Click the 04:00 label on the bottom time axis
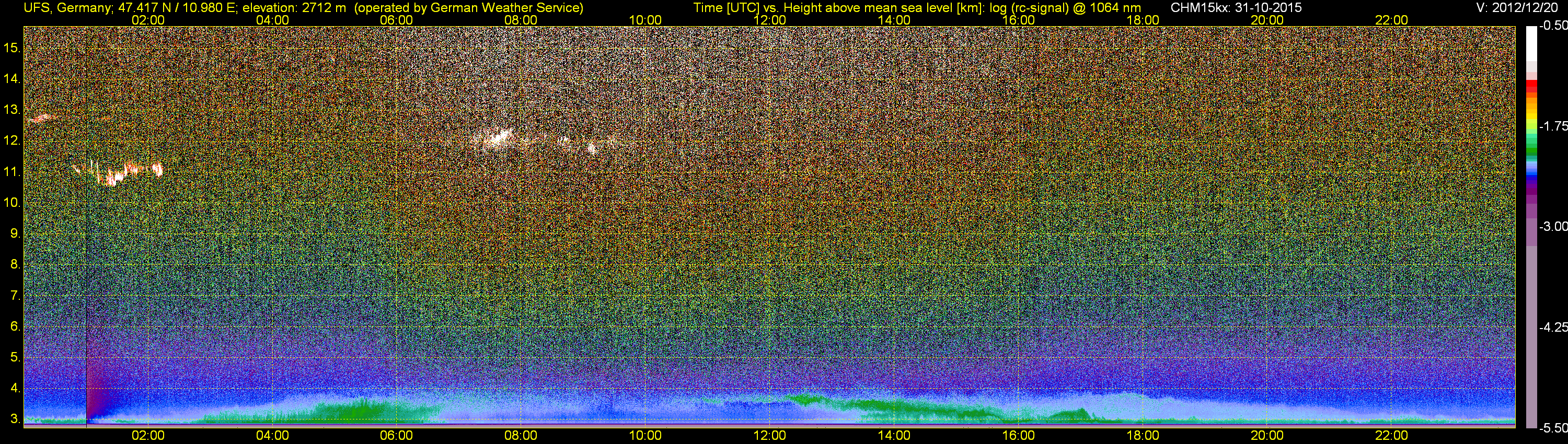Viewport: 1568px width, 444px height. 272,436
